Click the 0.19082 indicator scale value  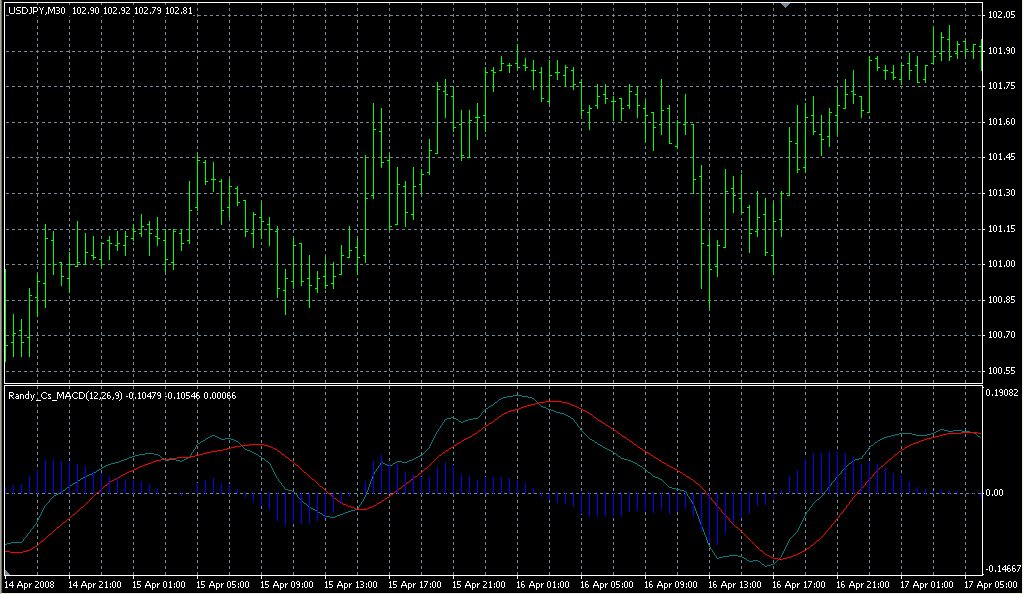click(1001, 392)
